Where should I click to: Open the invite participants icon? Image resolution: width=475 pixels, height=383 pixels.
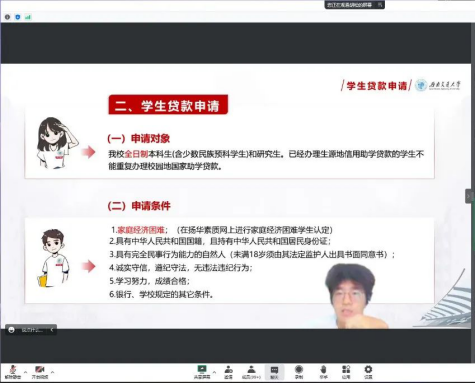(228, 372)
